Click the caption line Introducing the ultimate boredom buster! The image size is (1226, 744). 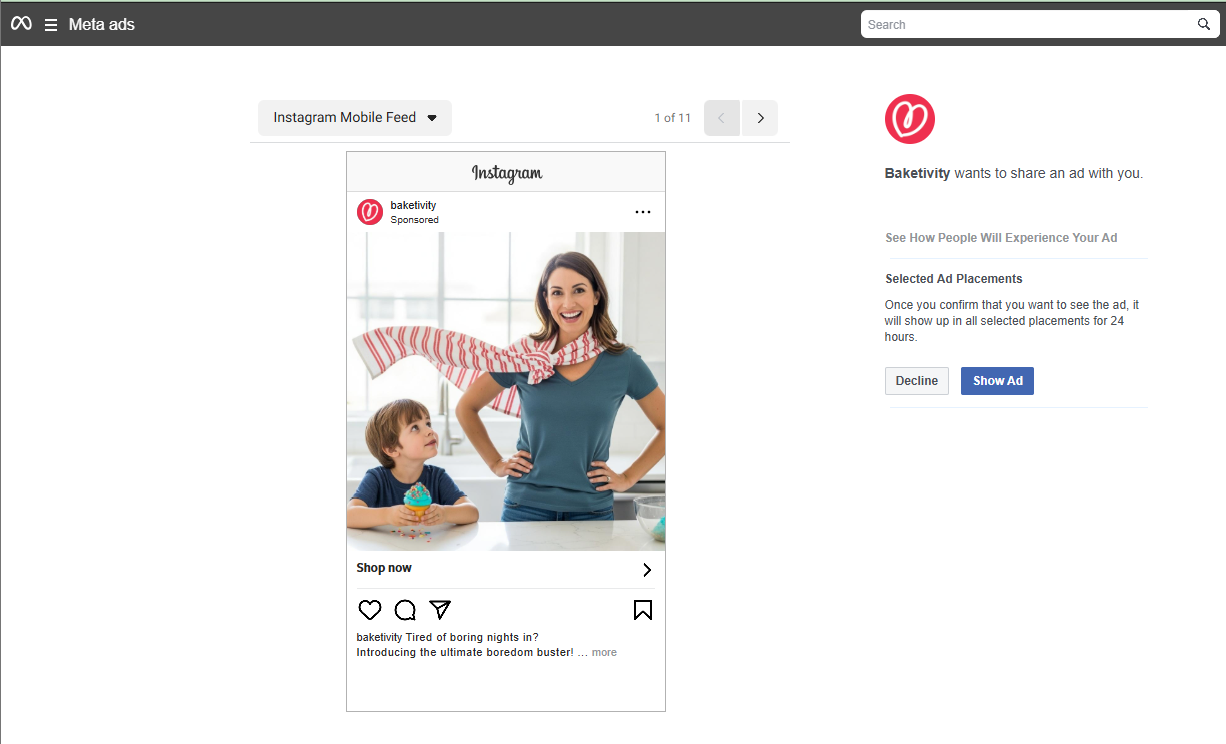point(465,652)
